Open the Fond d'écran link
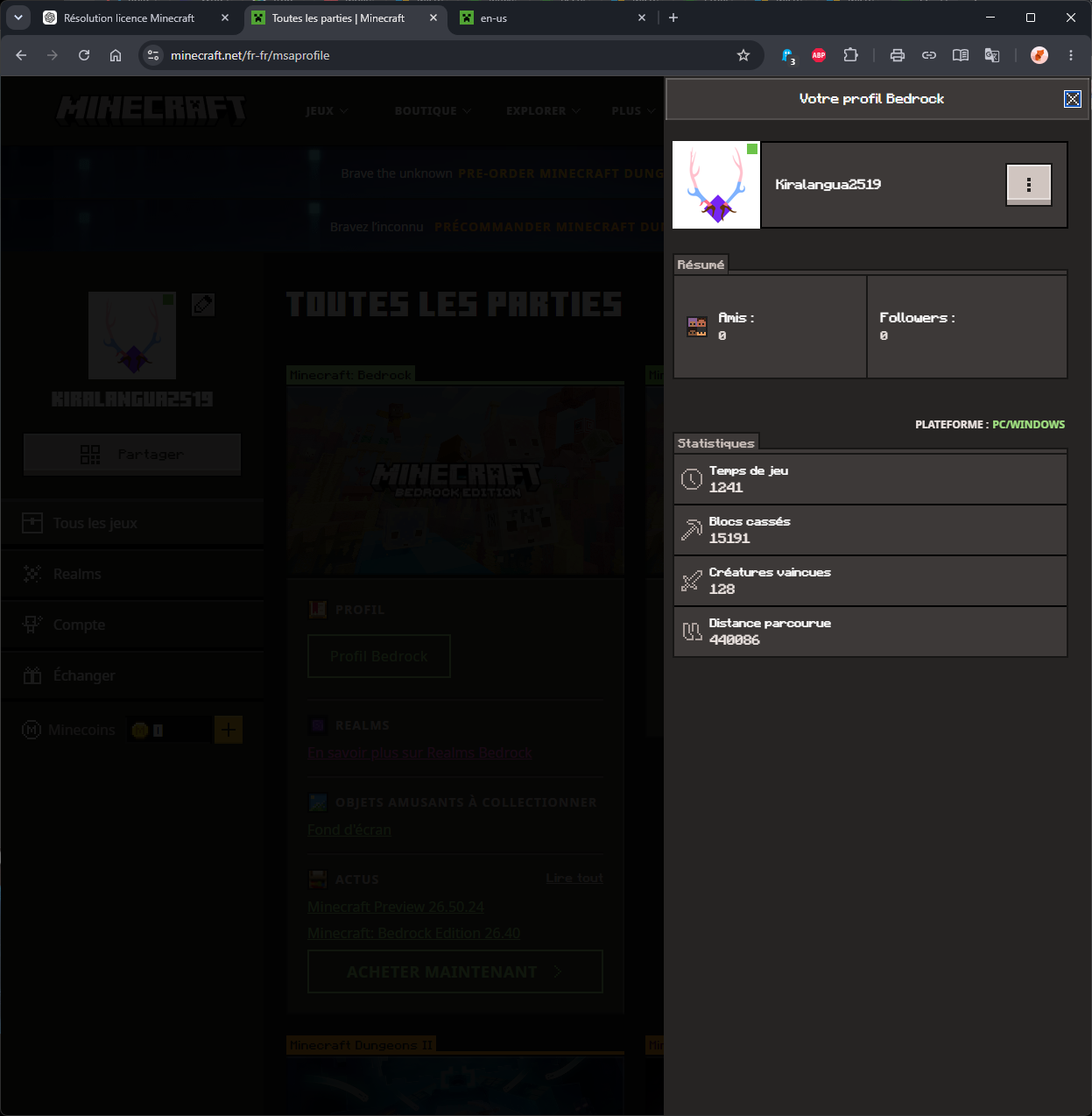Screen dimensions: 1092x1116 (x=349, y=830)
